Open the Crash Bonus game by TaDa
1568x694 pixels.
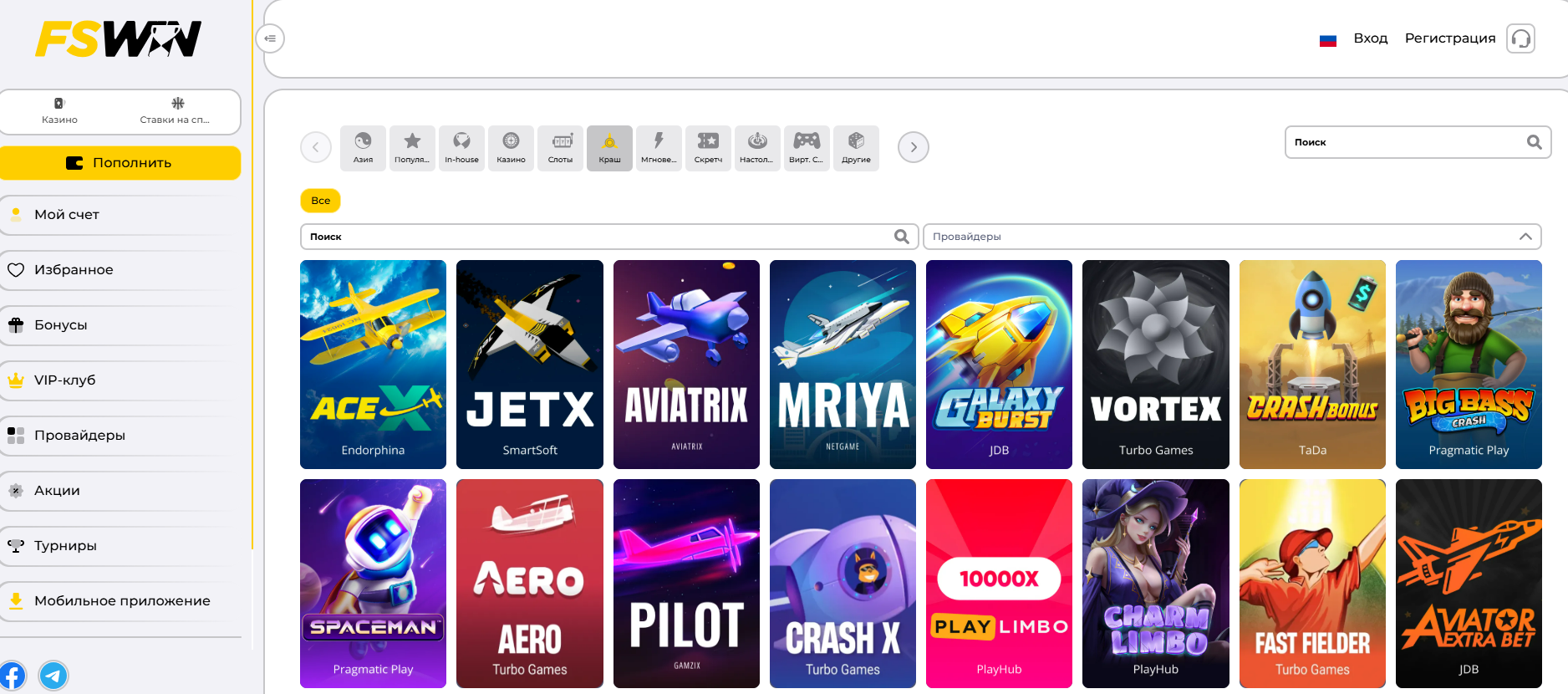tap(1312, 365)
